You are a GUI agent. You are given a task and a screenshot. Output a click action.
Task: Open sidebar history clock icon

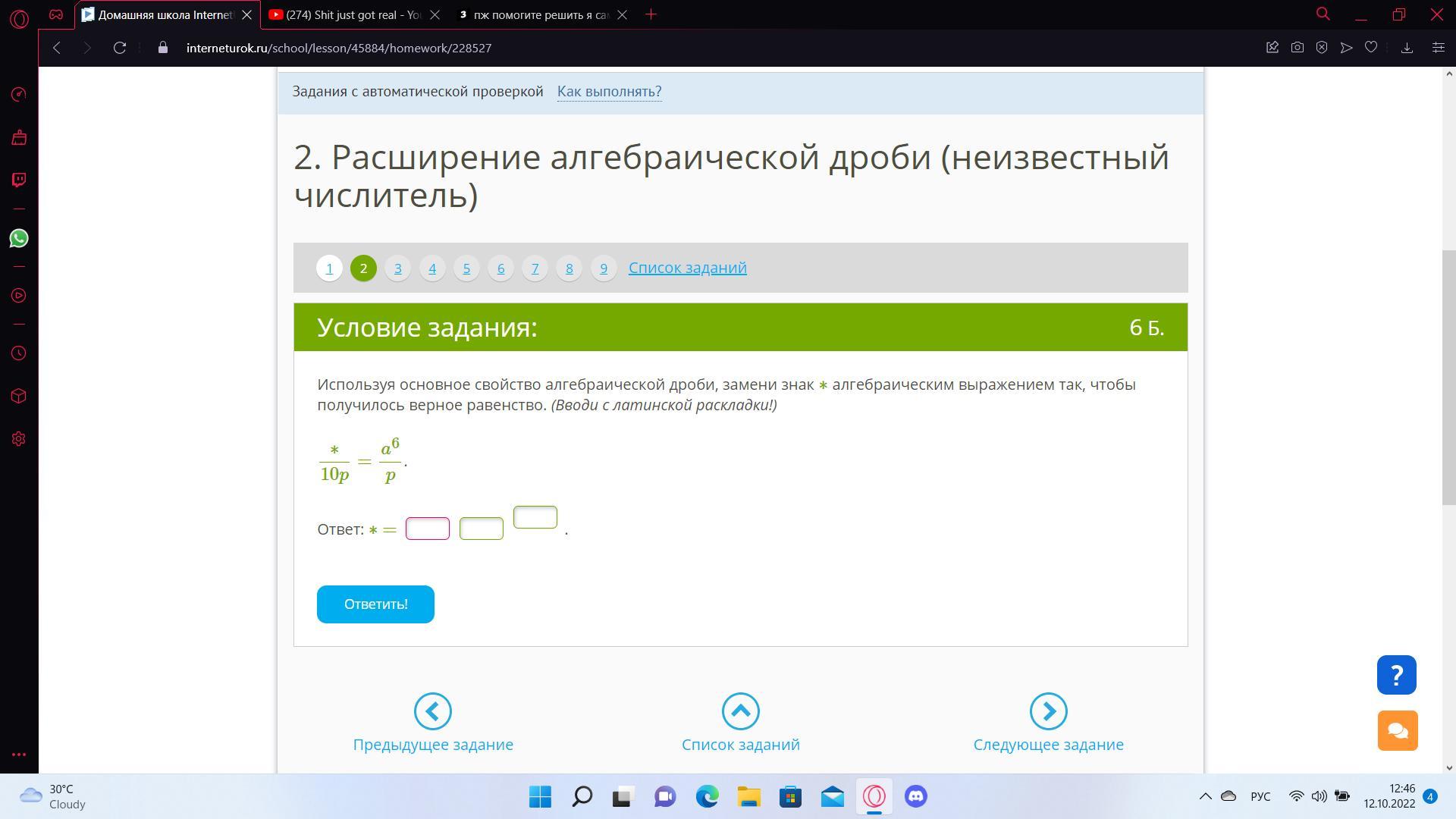(x=19, y=353)
